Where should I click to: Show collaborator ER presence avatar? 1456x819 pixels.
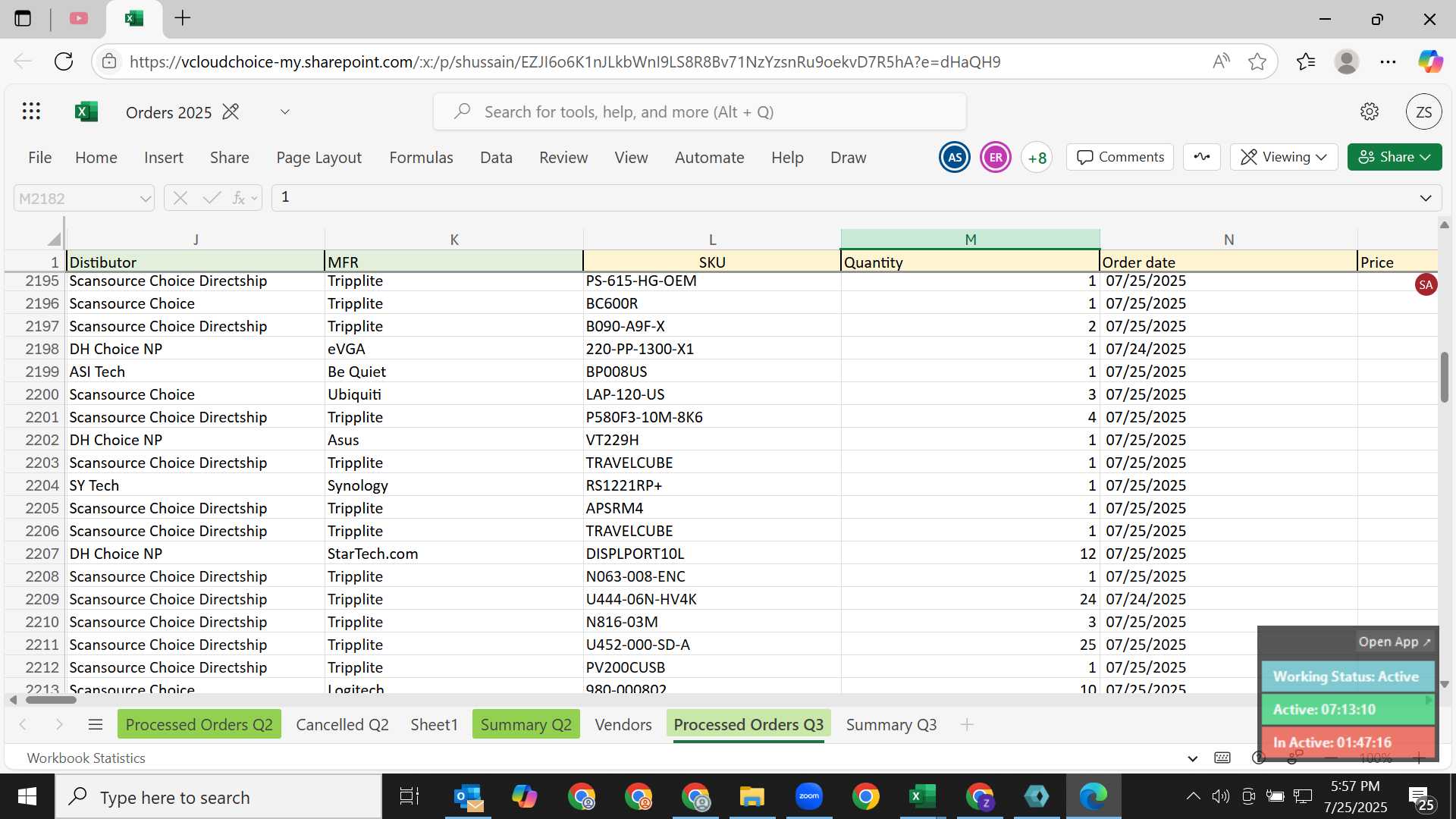tap(995, 157)
